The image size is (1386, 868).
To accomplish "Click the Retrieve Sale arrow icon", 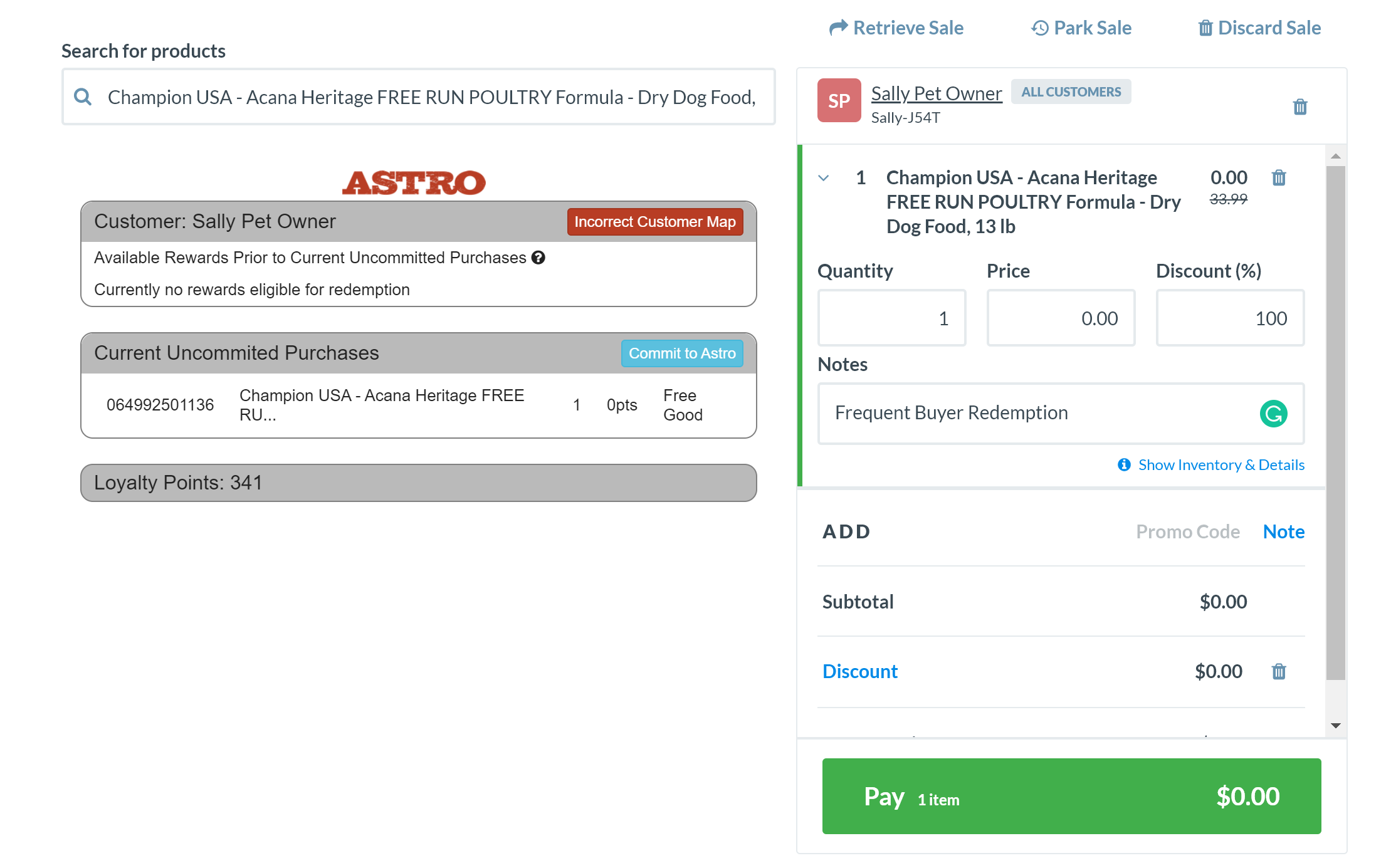I will pyautogui.click(x=837, y=28).
